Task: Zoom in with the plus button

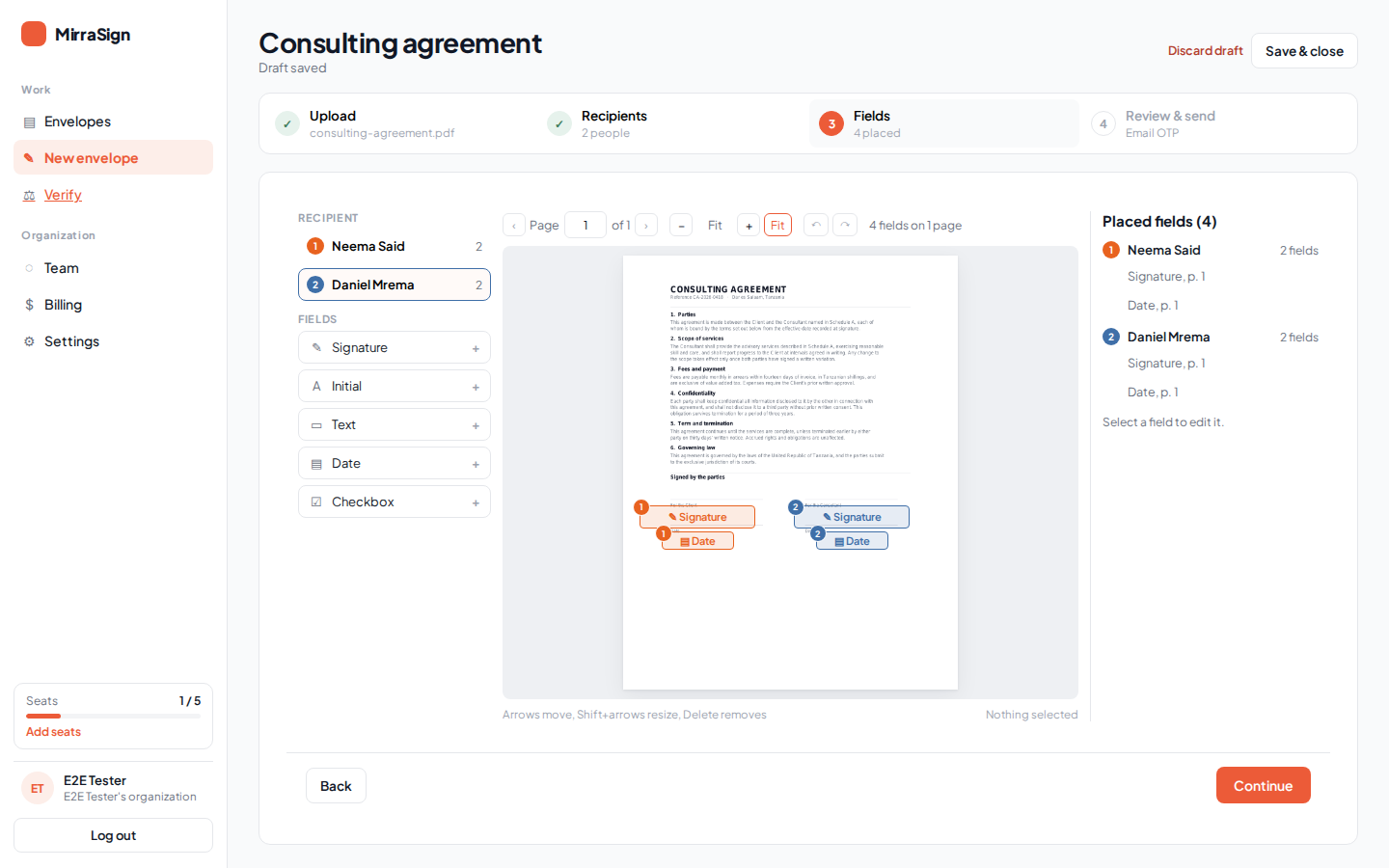Action: point(749,225)
